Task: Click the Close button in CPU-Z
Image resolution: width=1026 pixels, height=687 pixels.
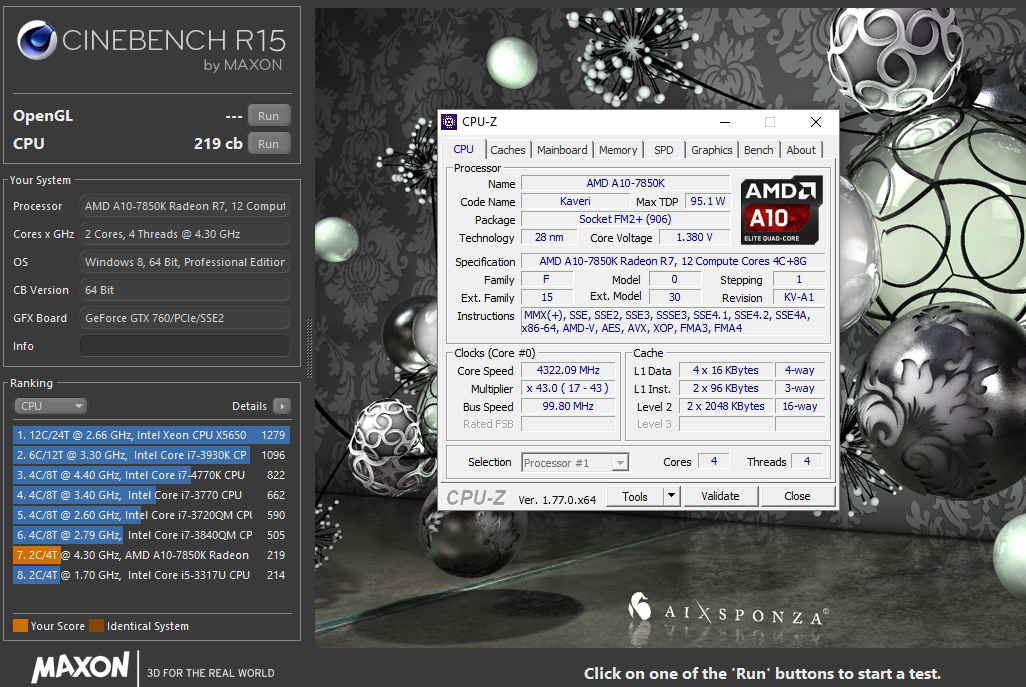Action: pos(797,496)
